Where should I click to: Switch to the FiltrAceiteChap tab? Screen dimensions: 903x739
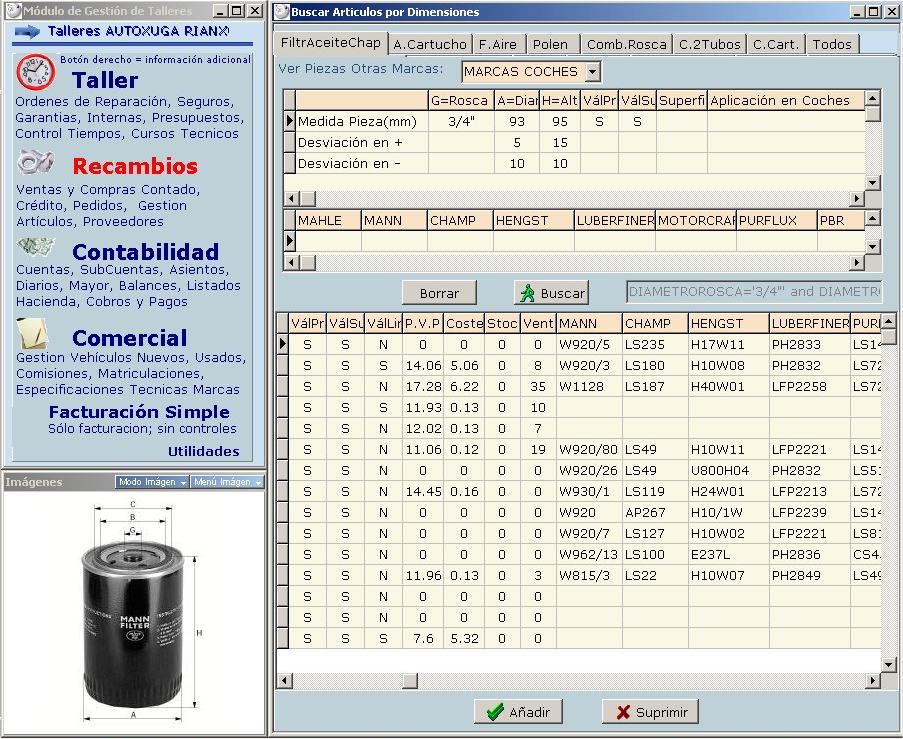click(331, 42)
